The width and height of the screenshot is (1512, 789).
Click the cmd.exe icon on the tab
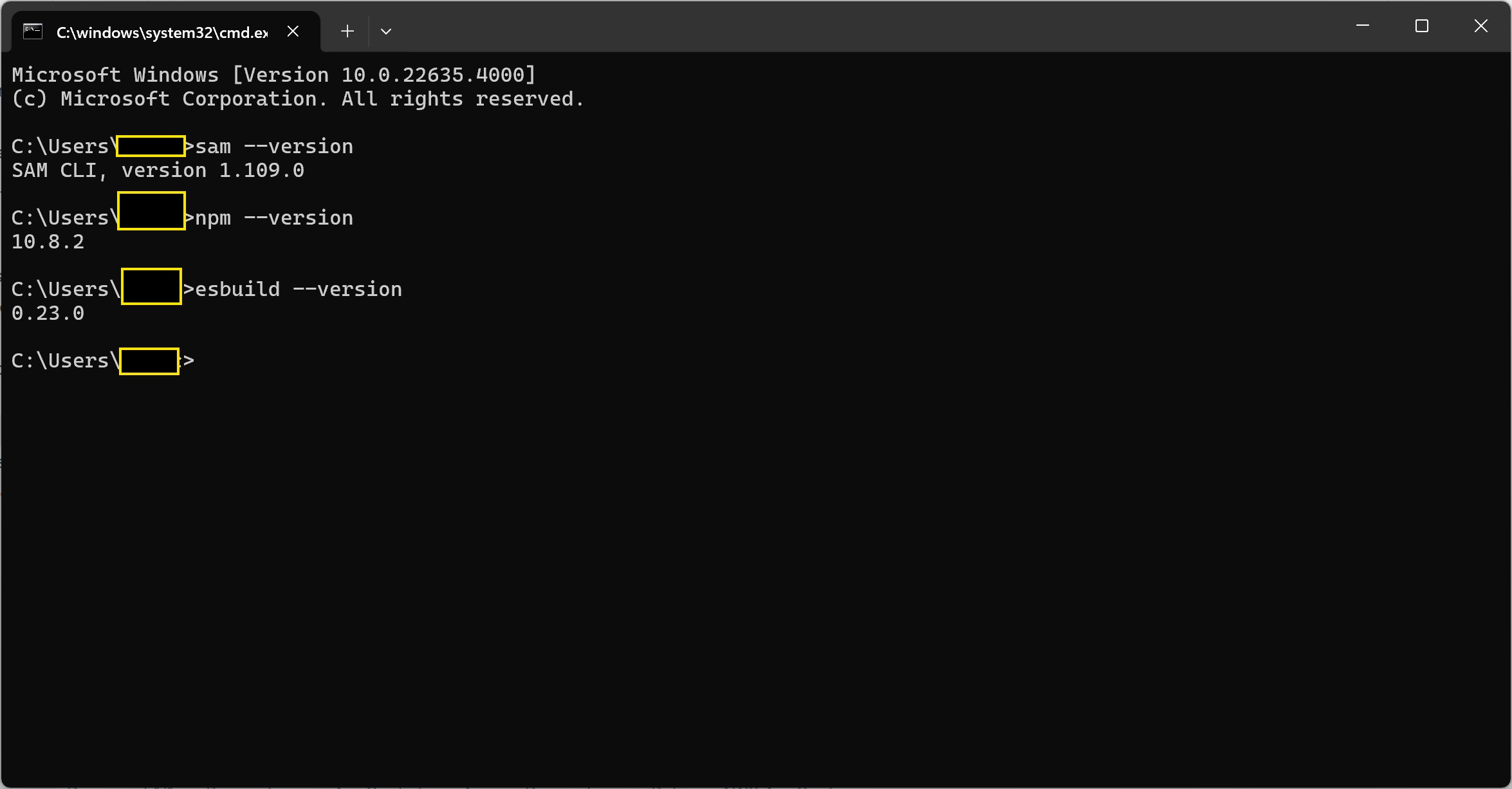point(32,30)
